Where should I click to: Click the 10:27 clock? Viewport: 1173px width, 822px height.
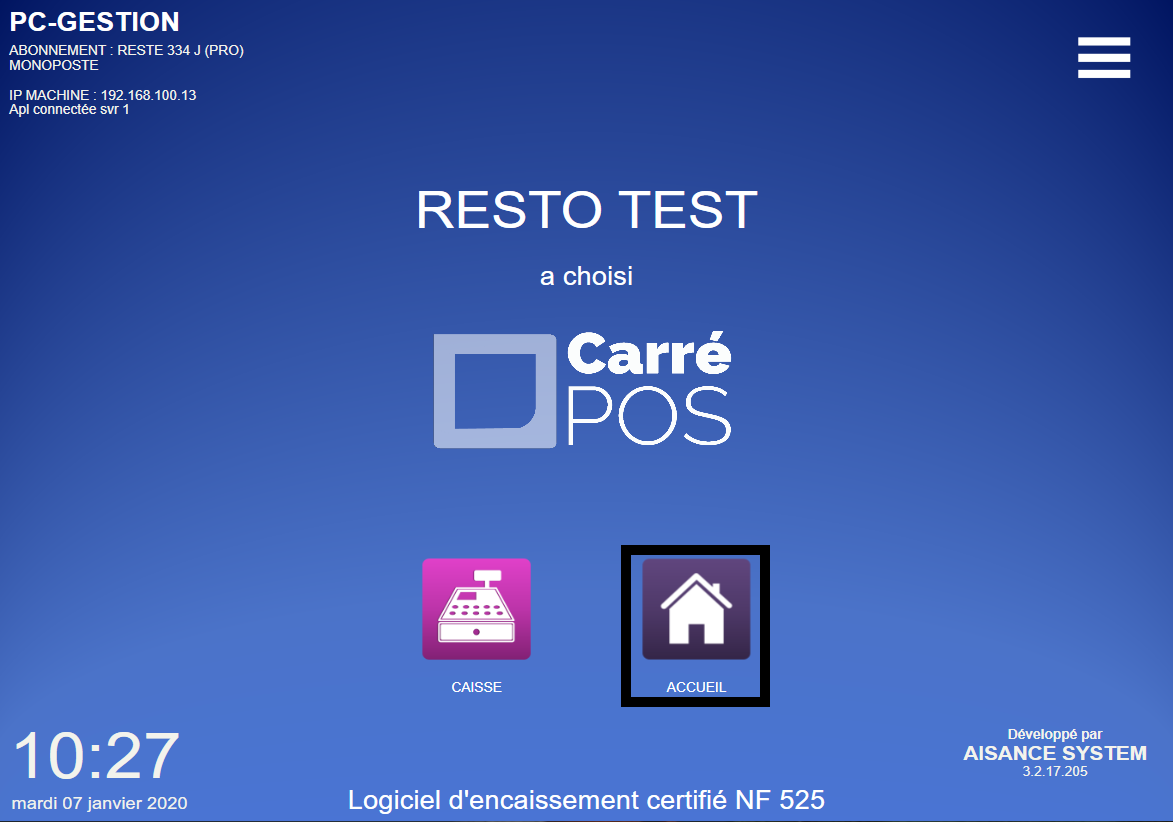pyautogui.click(x=97, y=756)
